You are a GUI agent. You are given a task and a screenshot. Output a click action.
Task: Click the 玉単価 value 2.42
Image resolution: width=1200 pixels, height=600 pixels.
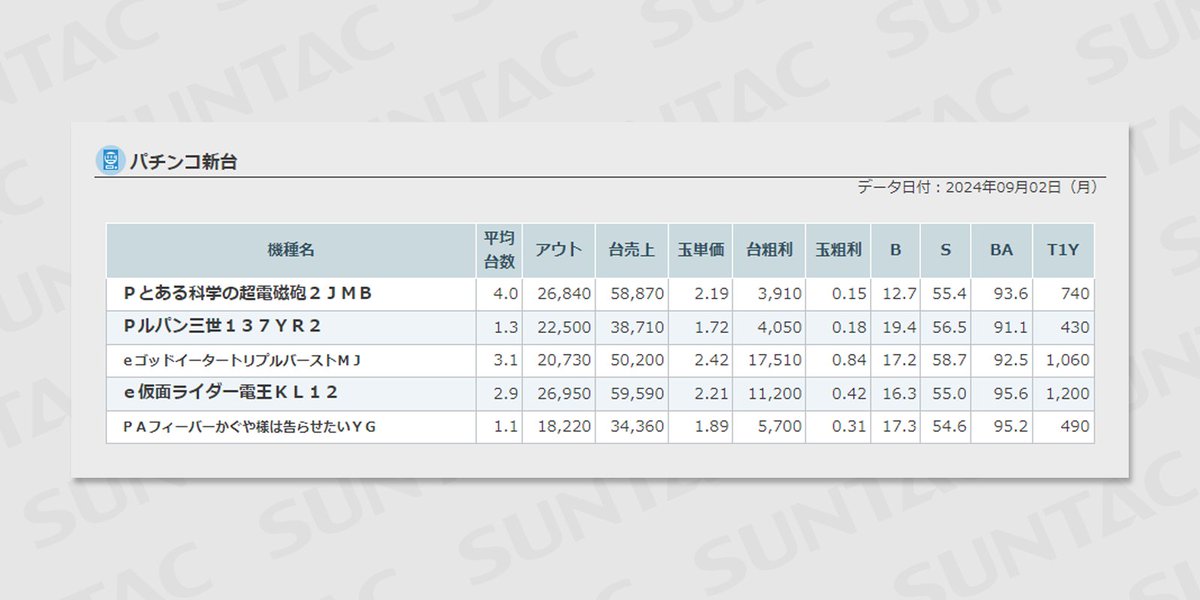point(714,361)
